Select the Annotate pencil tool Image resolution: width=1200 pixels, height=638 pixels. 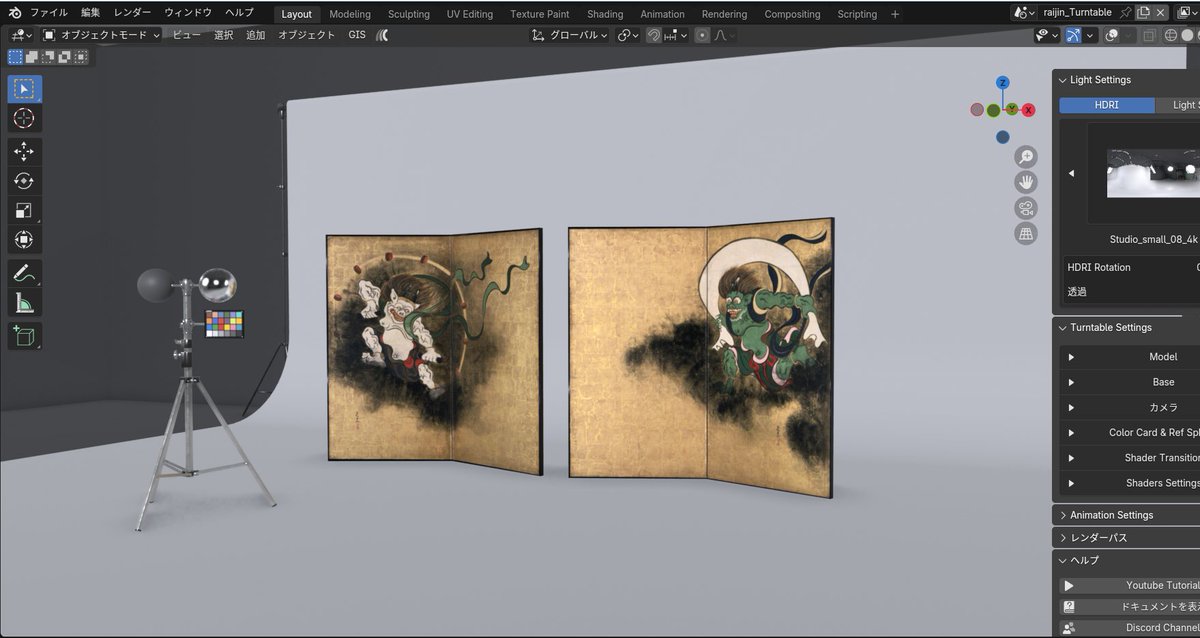coord(24,272)
